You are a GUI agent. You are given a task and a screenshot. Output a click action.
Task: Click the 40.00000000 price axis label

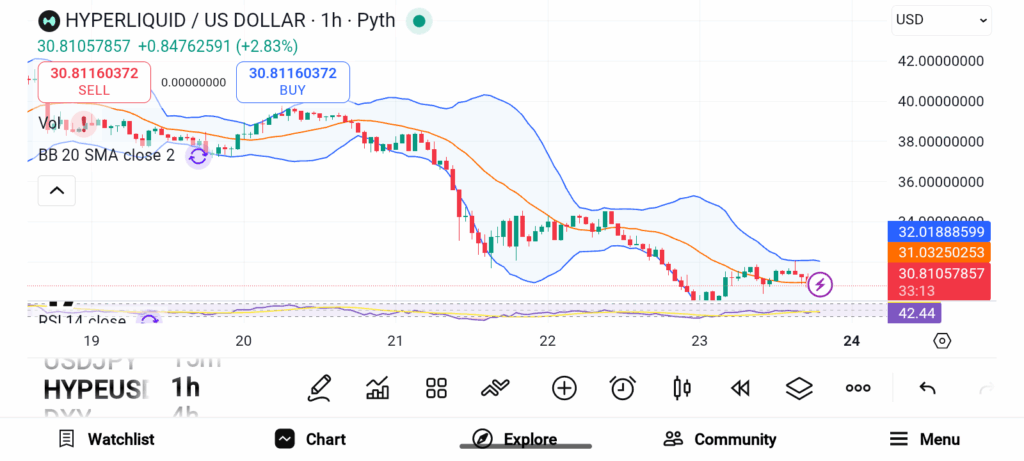pos(941,101)
